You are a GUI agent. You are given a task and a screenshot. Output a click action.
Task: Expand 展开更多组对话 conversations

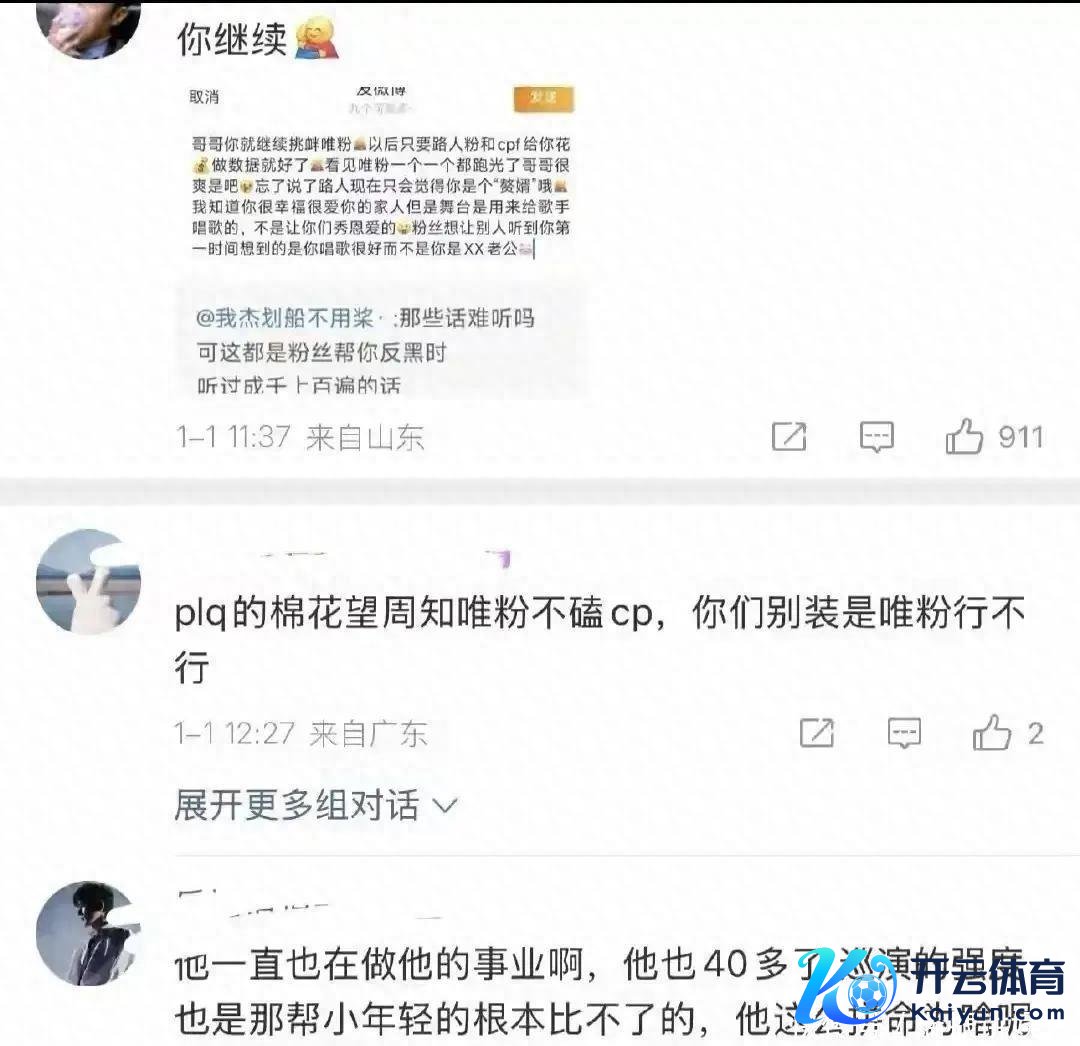(x=316, y=804)
